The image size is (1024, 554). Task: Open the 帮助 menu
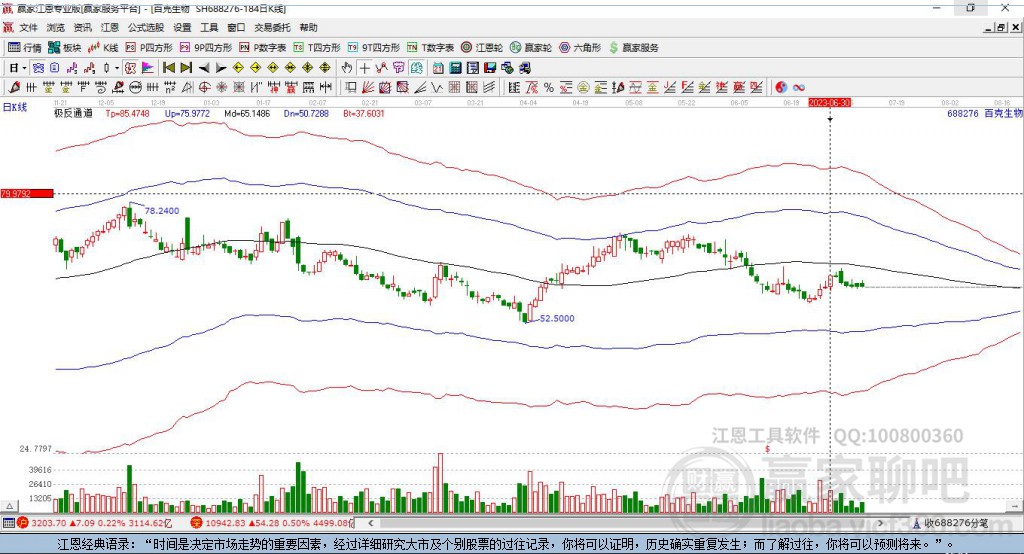[x=308, y=27]
